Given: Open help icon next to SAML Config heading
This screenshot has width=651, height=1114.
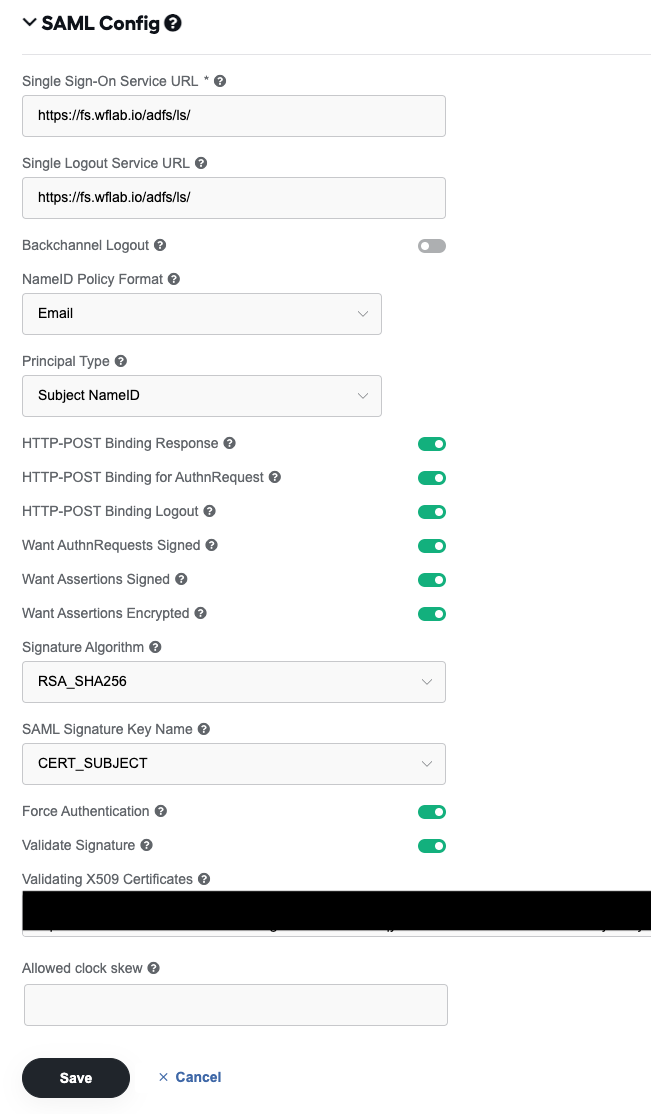Looking at the screenshot, I should tap(173, 23).
